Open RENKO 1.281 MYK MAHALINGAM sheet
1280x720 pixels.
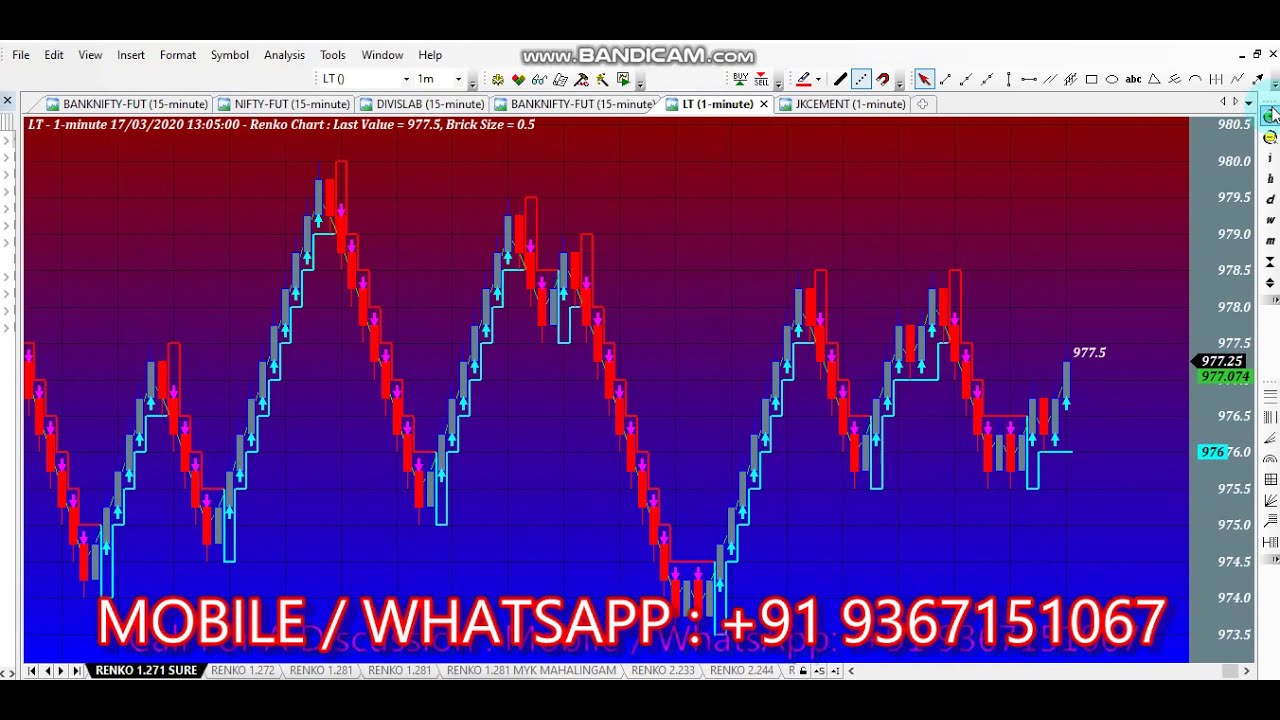click(531, 671)
